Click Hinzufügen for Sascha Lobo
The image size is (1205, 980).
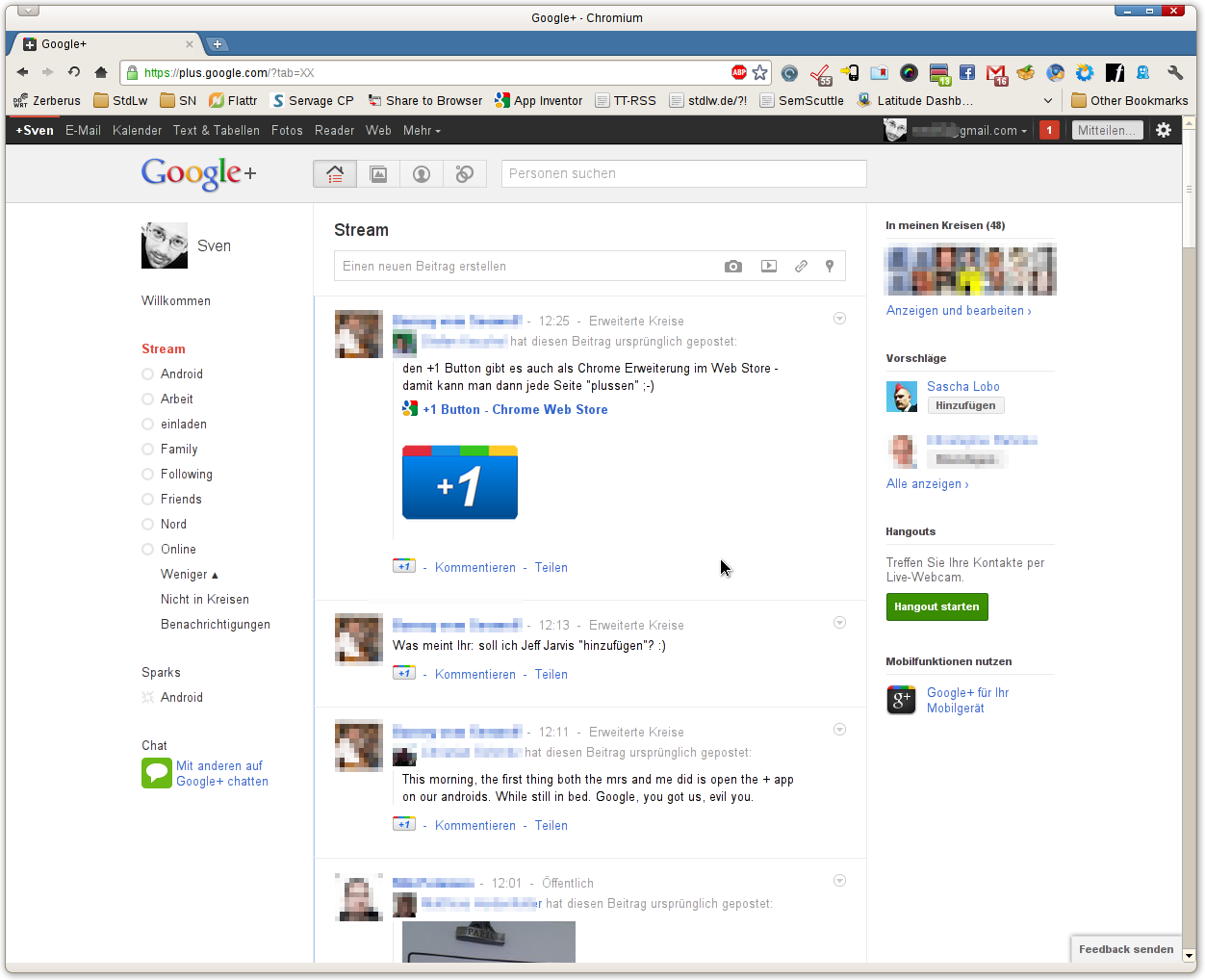pos(965,405)
